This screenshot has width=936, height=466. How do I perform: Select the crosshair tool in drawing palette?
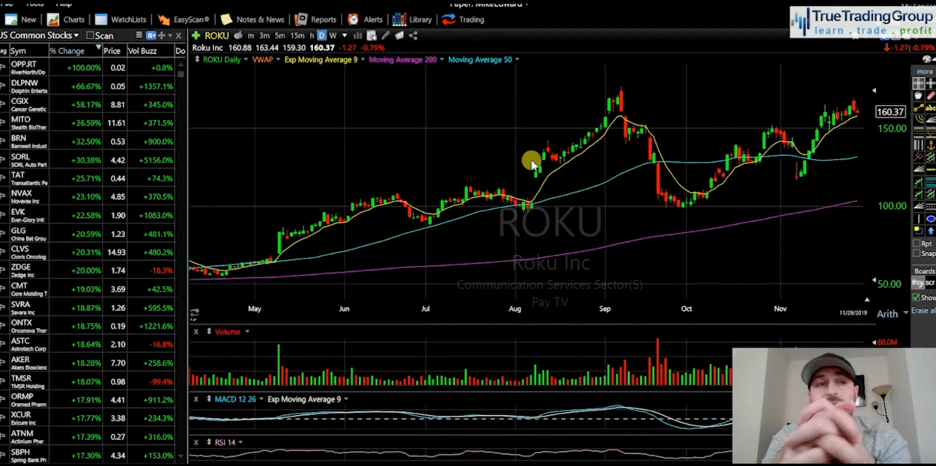tap(931, 84)
